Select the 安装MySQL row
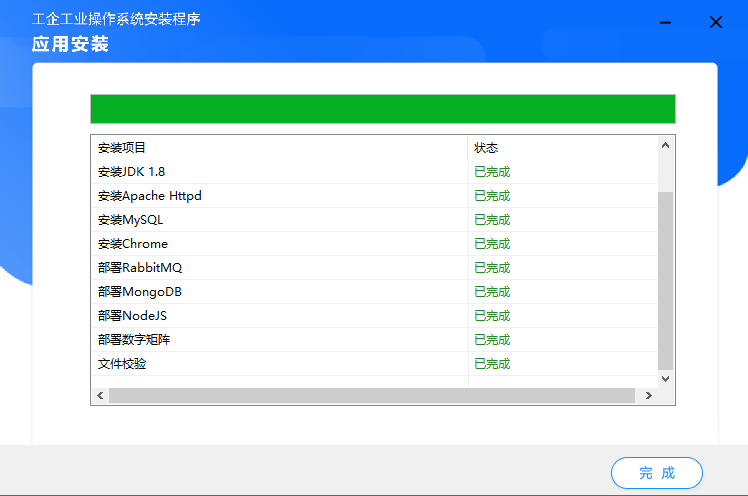 pyautogui.click(x=374, y=220)
